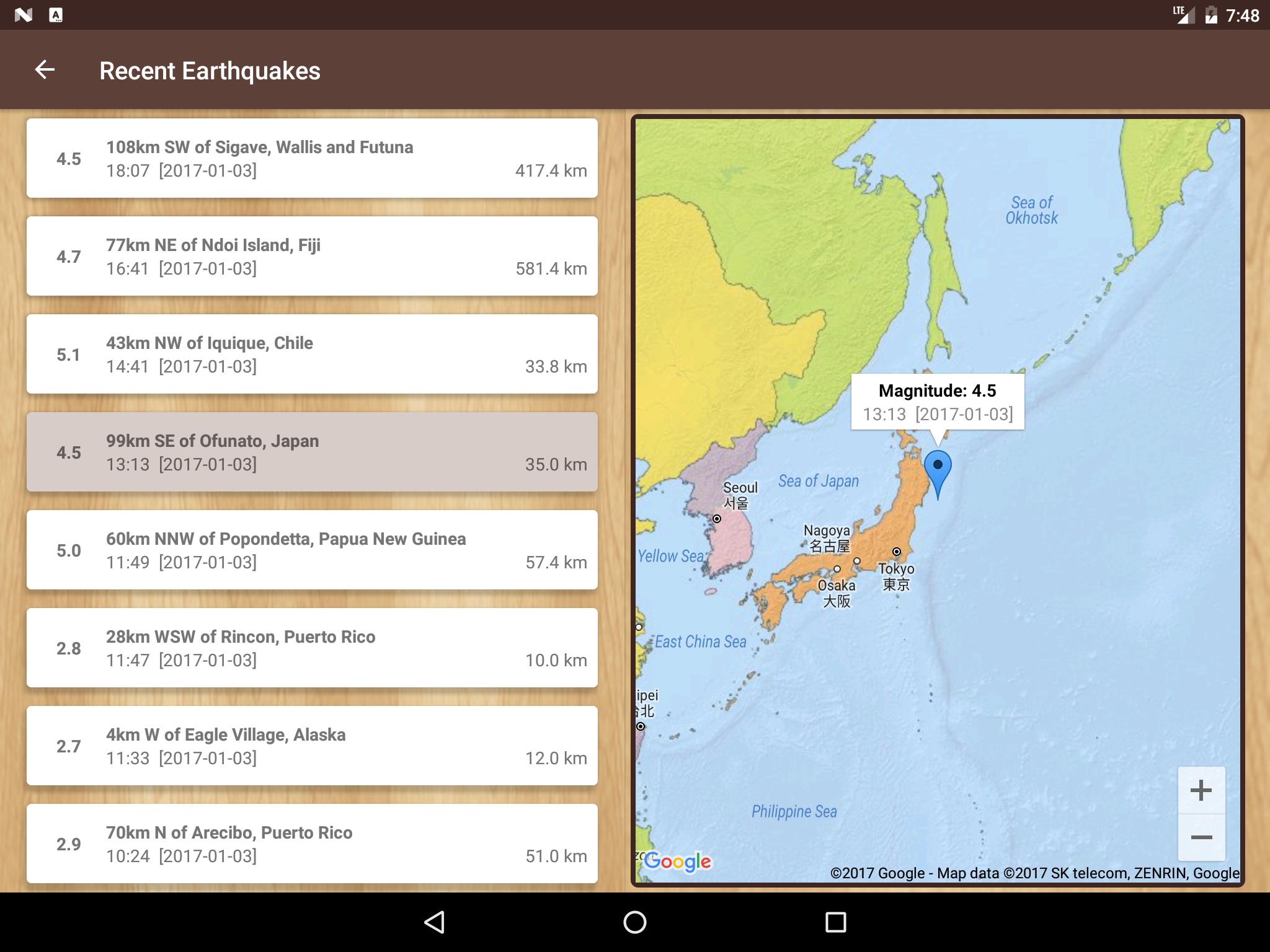Tap the N notification icon
1270x952 pixels.
[x=24, y=15]
